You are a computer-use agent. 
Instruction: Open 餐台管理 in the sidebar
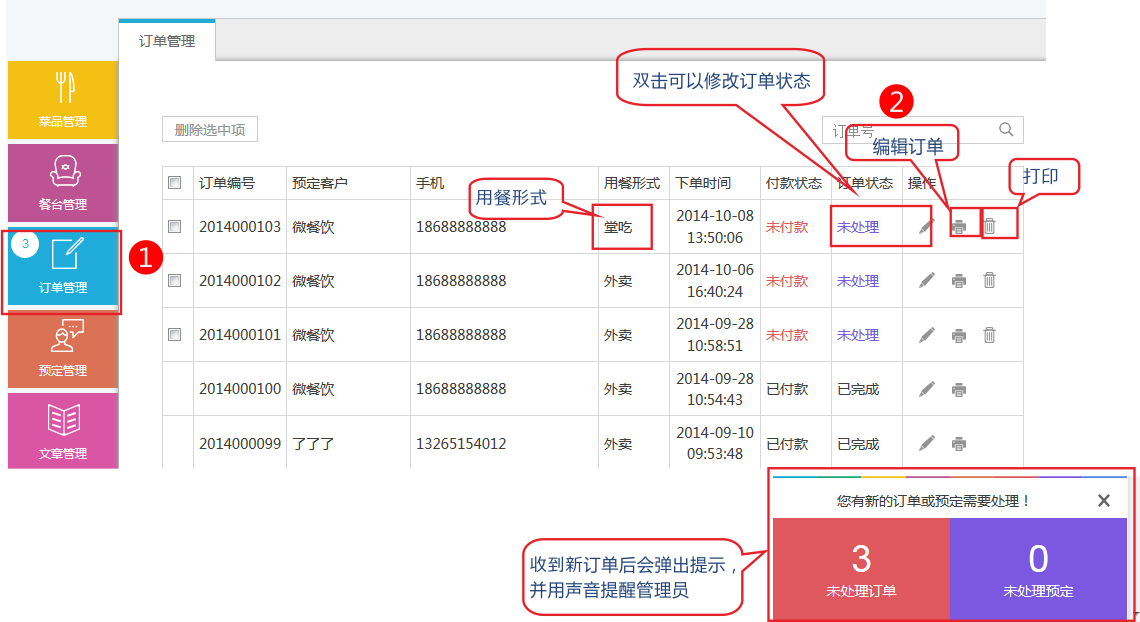point(63,183)
